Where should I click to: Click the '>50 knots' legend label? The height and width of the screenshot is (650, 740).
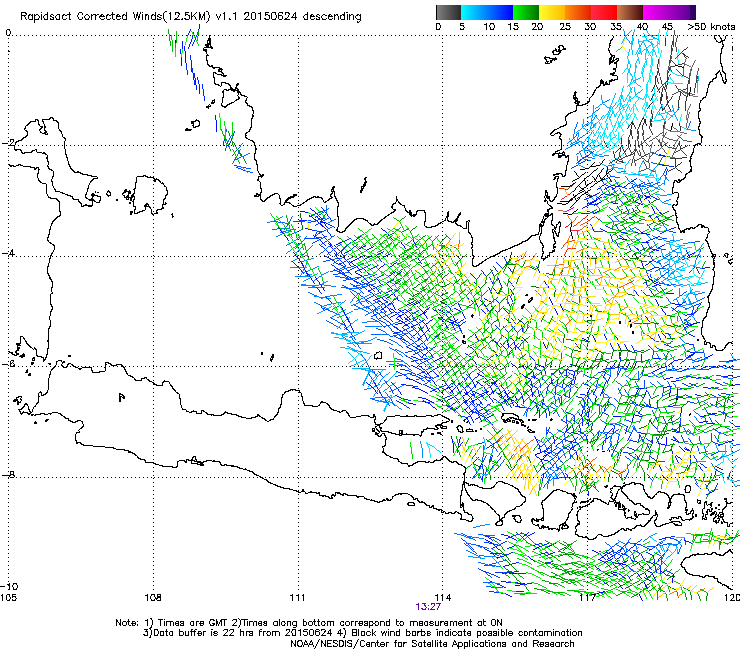(x=711, y=27)
